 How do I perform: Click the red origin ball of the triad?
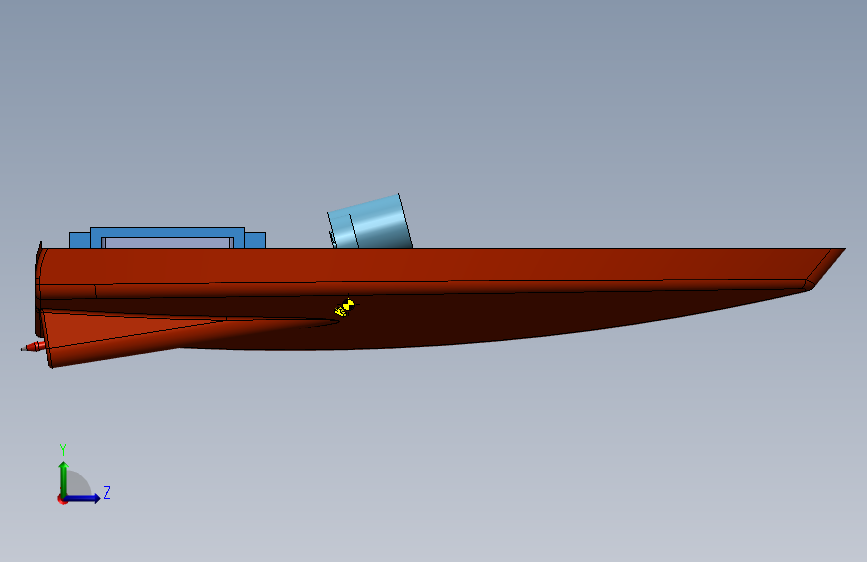(x=62, y=499)
